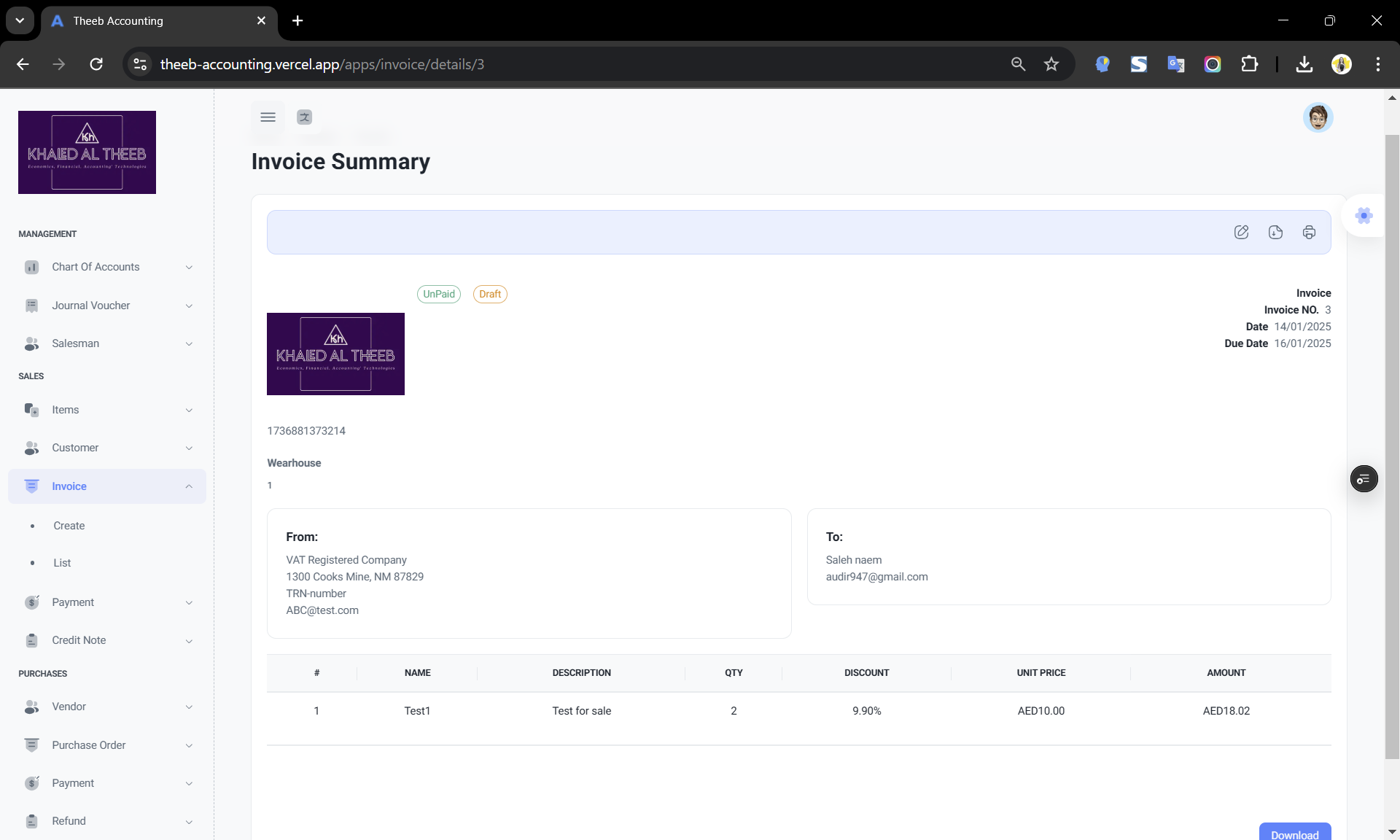Open the browser extensions puzzle icon
Viewport: 1400px width, 840px height.
pos(1249,64)
